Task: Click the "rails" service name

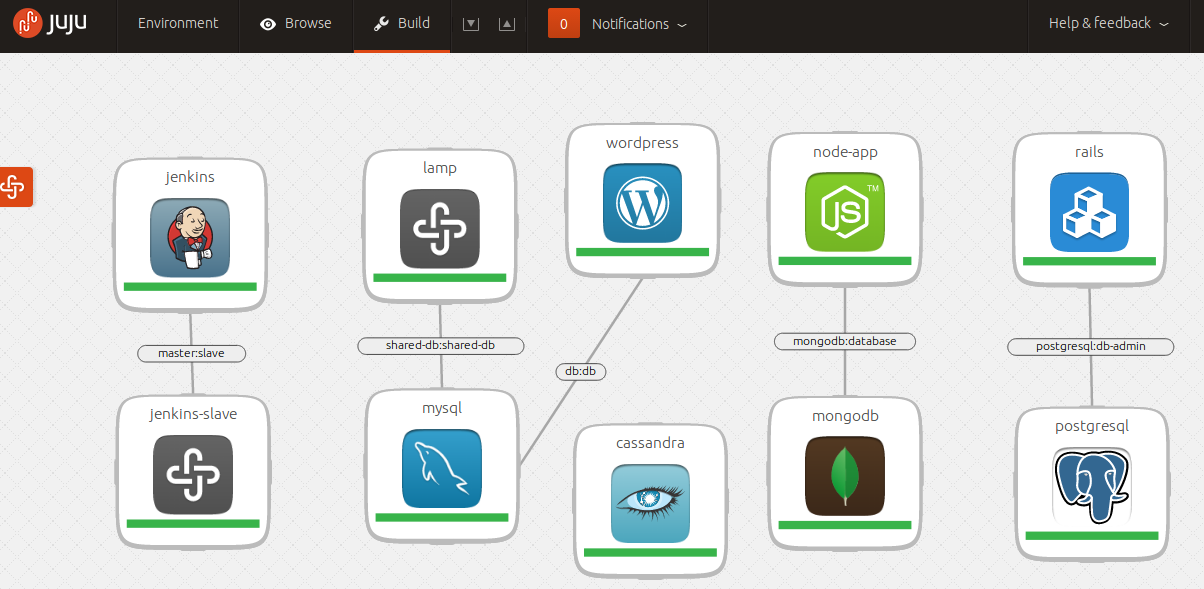Action: [x=1089, y=151]
